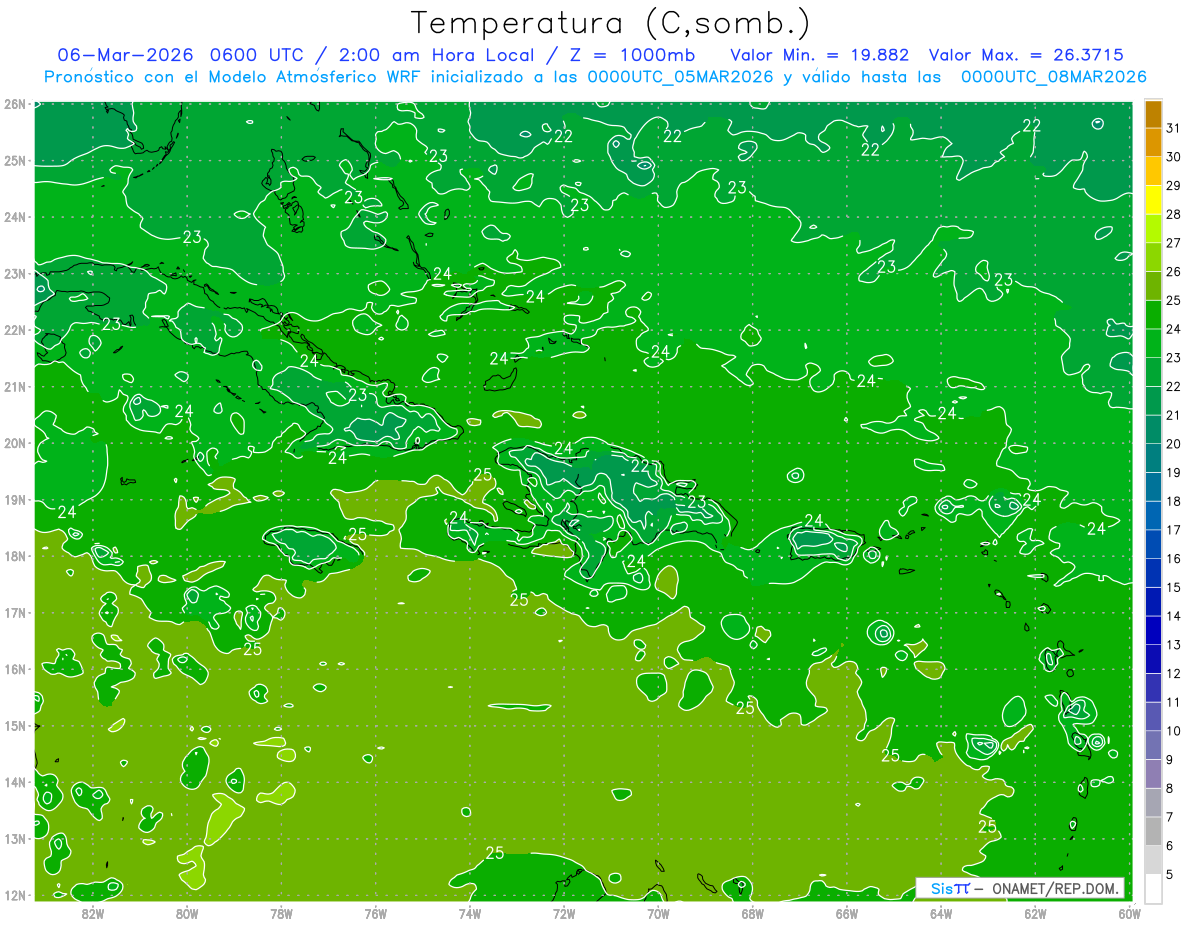Click 'Valor Min. = 19.882' text
Viewport: 1200px width, 927px height.
click(x=820, y=55)
